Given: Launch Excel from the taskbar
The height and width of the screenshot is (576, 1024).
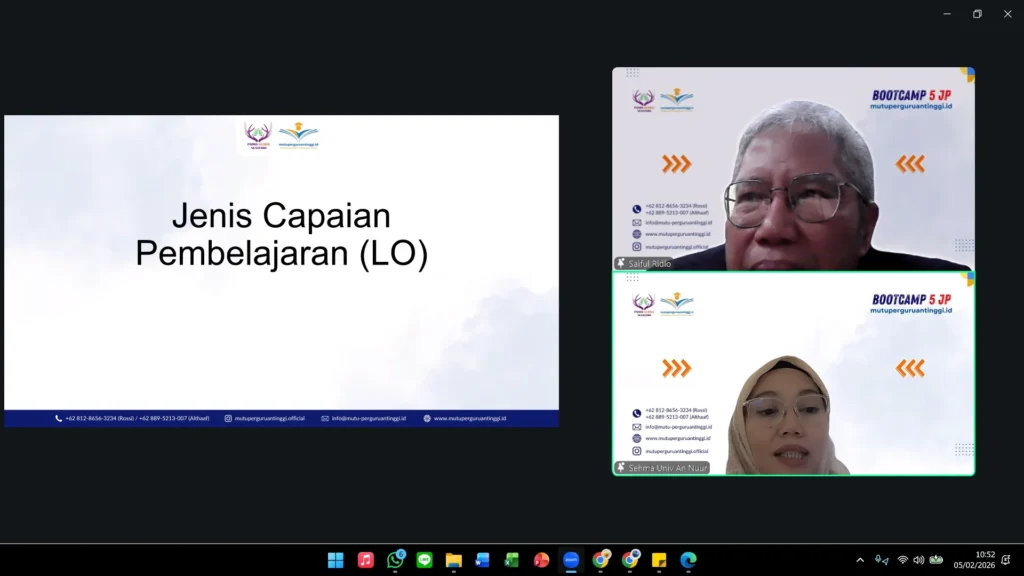Looking at the screenshot, I should [x=512, y=560].
